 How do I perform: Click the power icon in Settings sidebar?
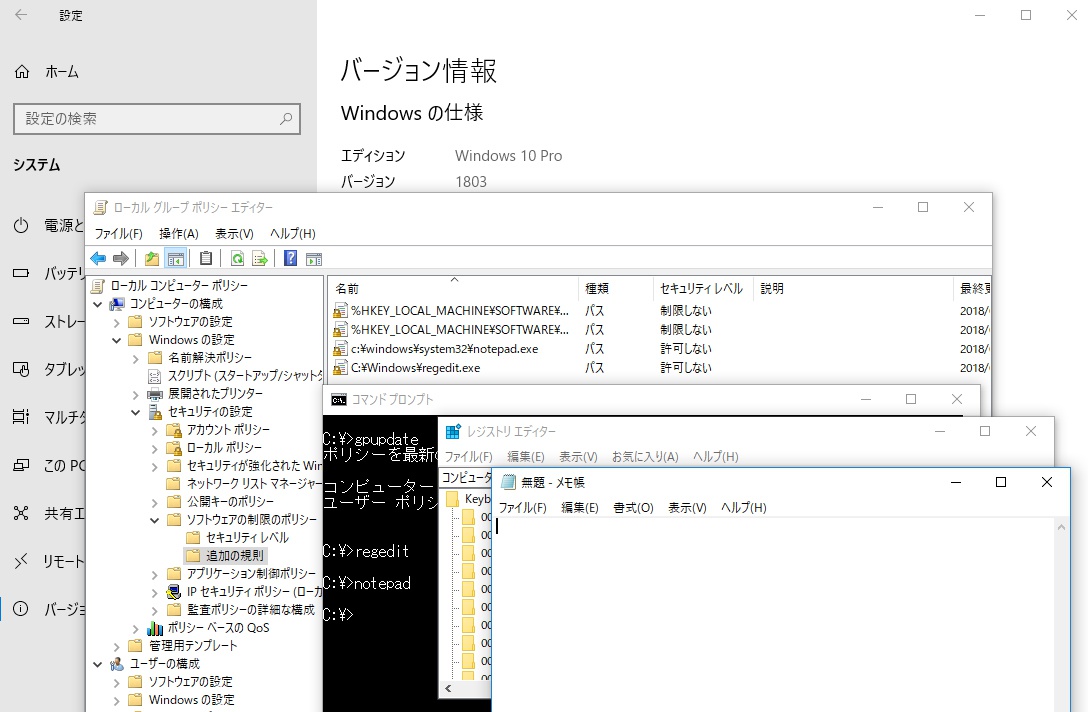22,226
